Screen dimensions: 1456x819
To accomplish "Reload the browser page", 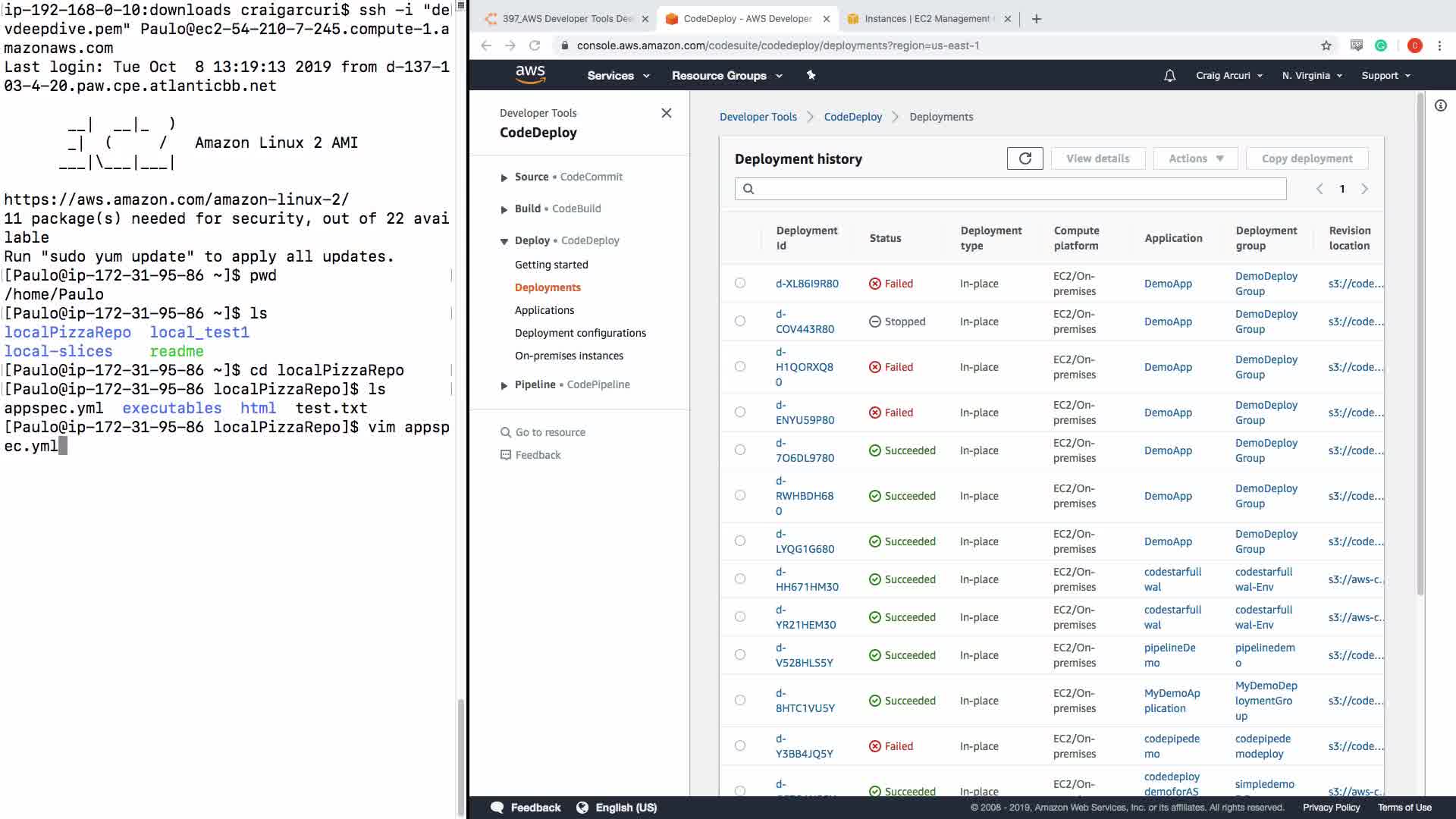I will 535,45.
